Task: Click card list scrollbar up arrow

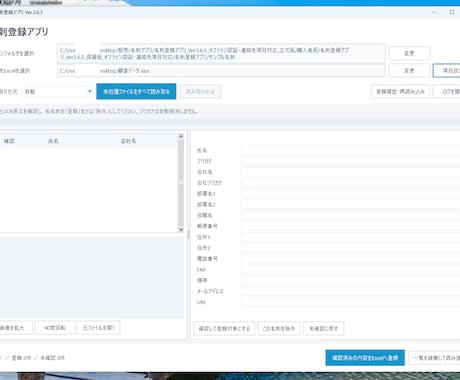Action: (181, 136)
